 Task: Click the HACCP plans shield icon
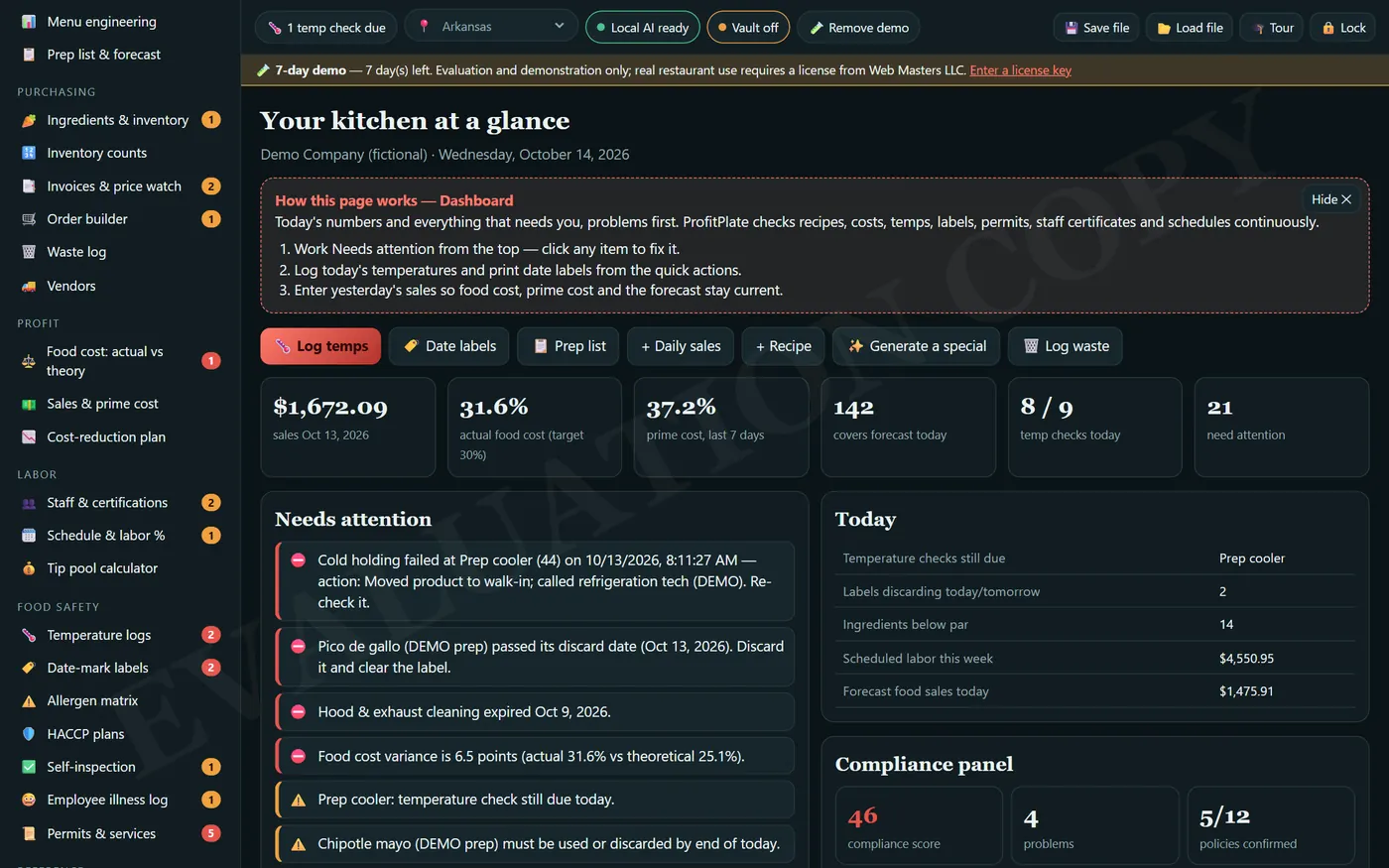[x=29, y=734]
